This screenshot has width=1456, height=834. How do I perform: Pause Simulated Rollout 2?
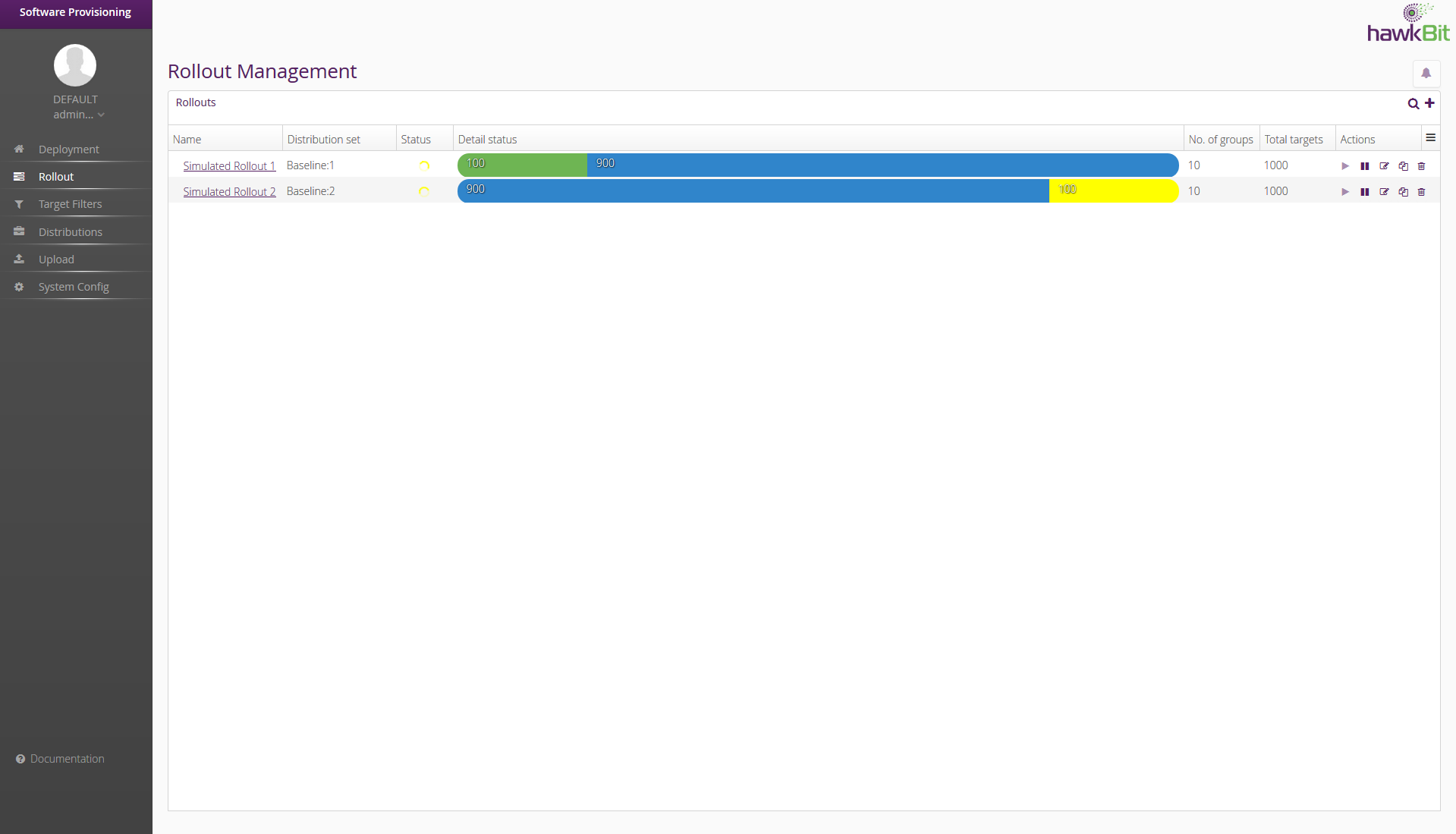pyautogui.click(x=1364, y=192)
